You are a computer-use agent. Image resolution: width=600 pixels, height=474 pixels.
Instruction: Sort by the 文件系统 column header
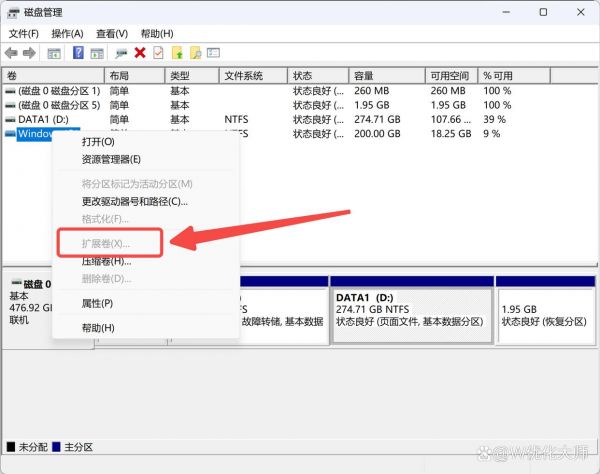253,76
